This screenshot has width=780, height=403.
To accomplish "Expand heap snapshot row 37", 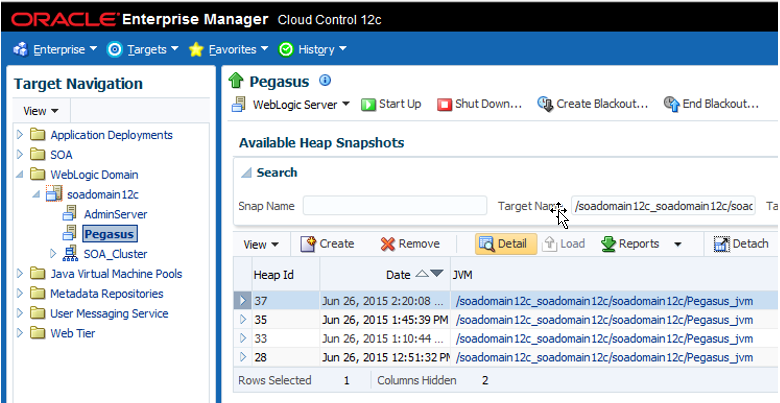I will coord(243,301).
